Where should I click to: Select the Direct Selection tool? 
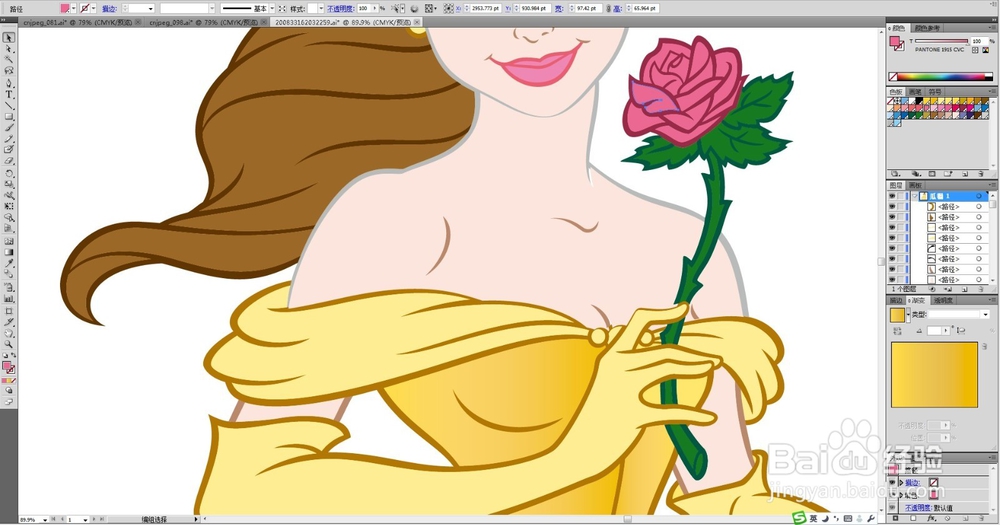click(9, 49)
